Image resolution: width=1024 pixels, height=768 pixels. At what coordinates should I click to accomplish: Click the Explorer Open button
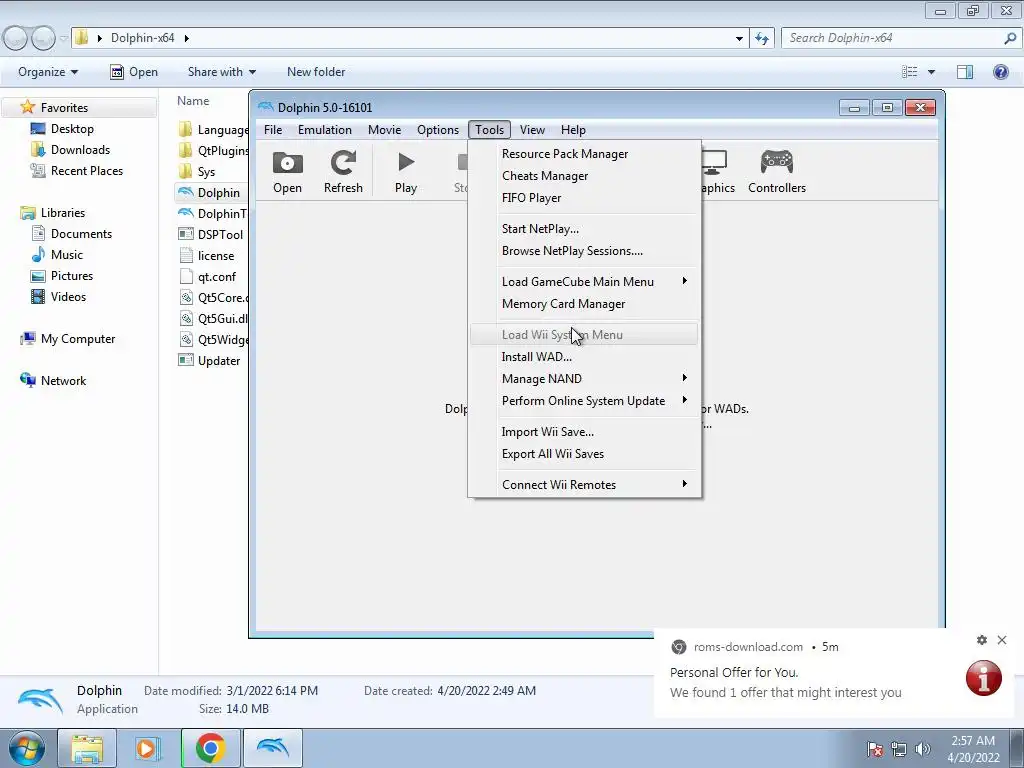click(134, 72)
